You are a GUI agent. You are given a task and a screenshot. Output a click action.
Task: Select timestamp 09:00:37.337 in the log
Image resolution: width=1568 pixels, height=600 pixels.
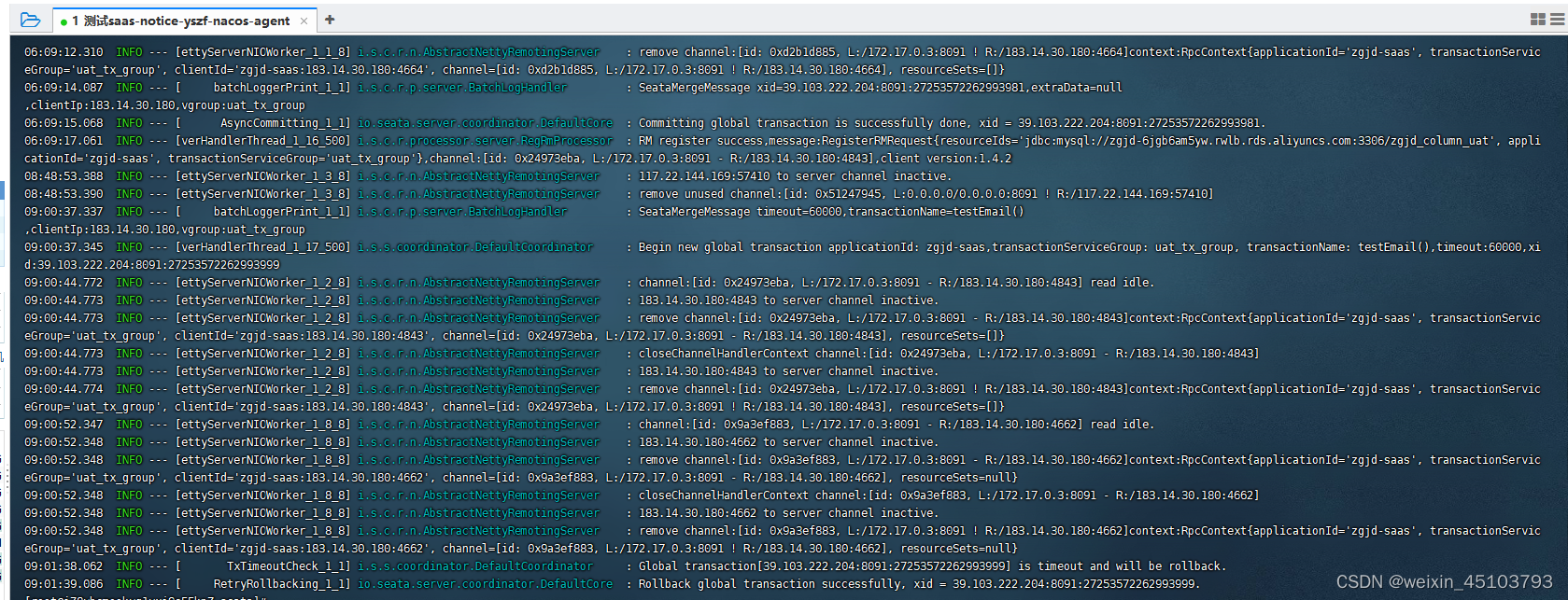tap(64, 212)
